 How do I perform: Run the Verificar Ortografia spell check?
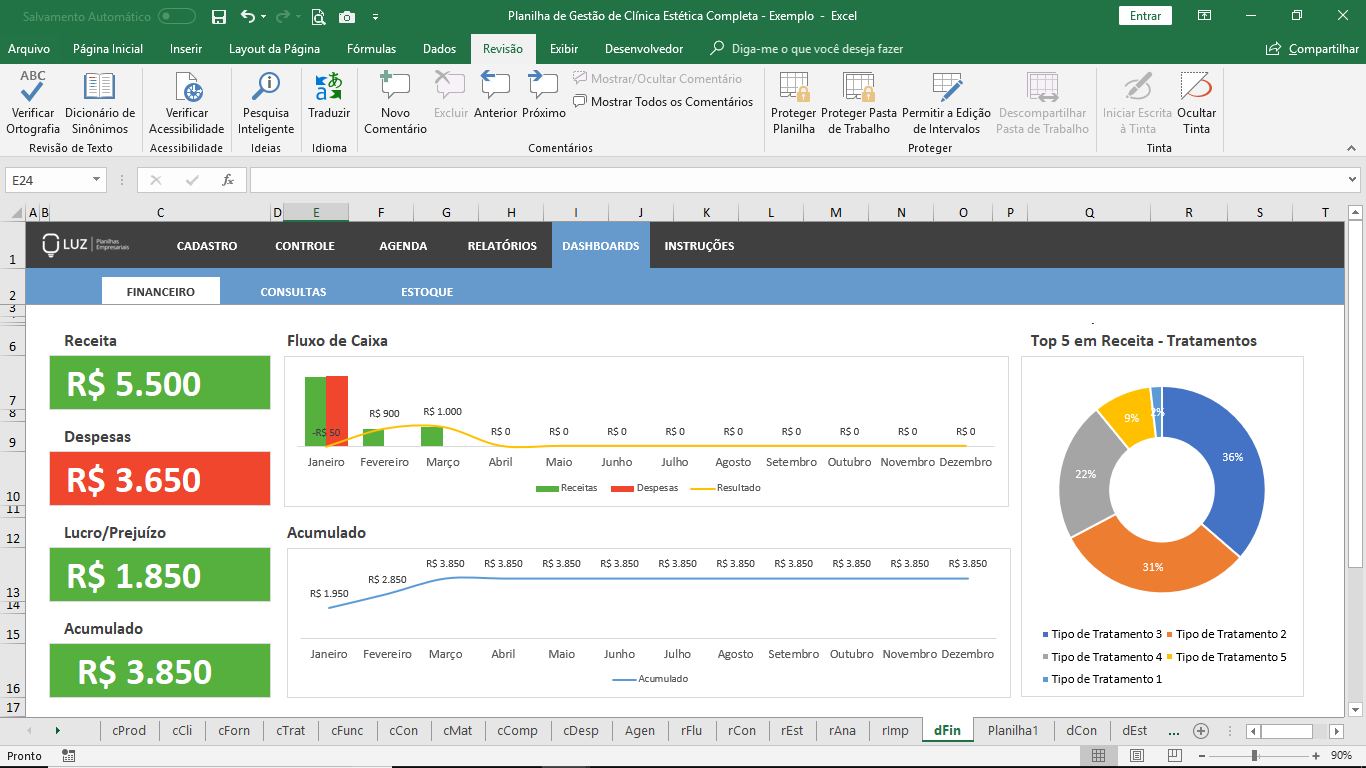tap(32, 103)
